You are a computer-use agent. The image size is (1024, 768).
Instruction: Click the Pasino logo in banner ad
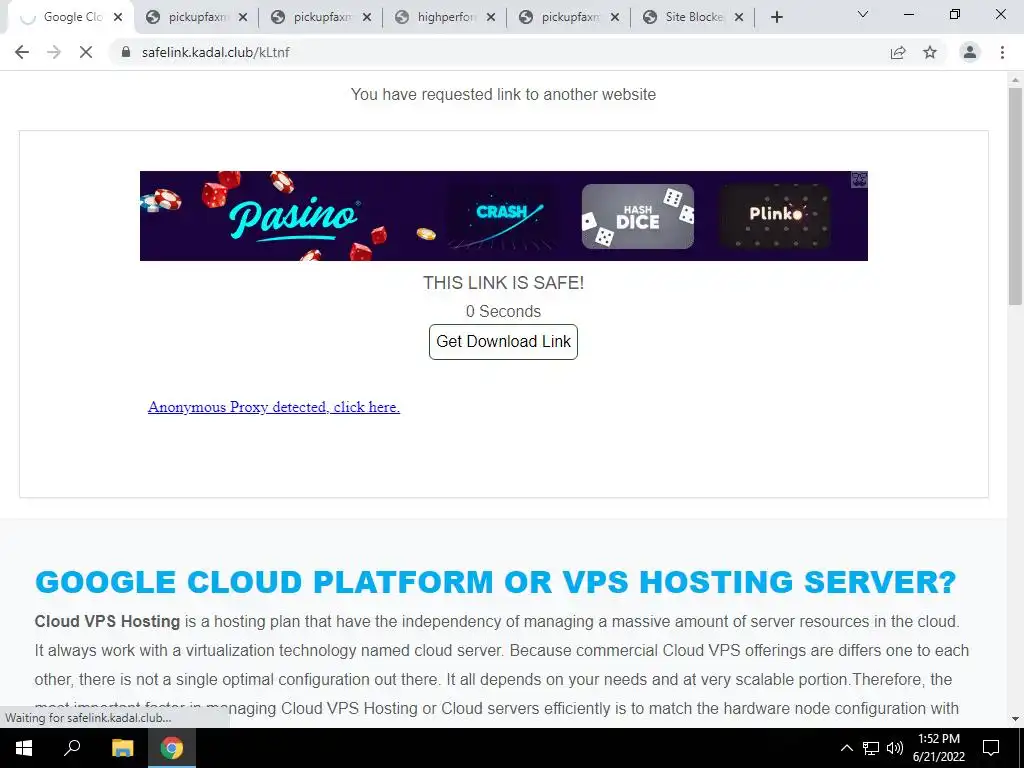click(x=293, y=217)
